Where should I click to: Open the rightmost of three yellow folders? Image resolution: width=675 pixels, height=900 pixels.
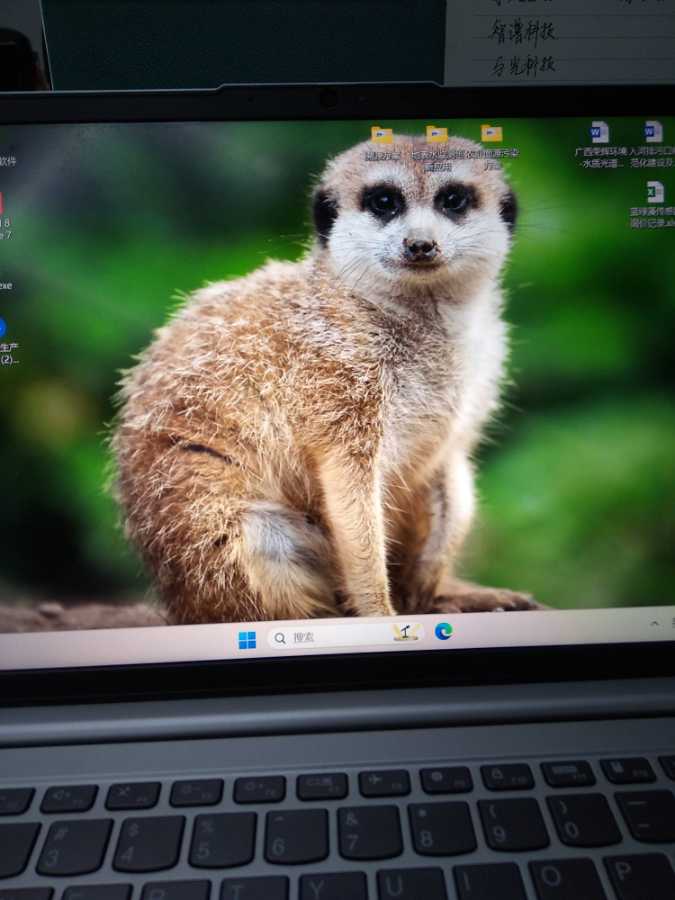tap(492, 134)
